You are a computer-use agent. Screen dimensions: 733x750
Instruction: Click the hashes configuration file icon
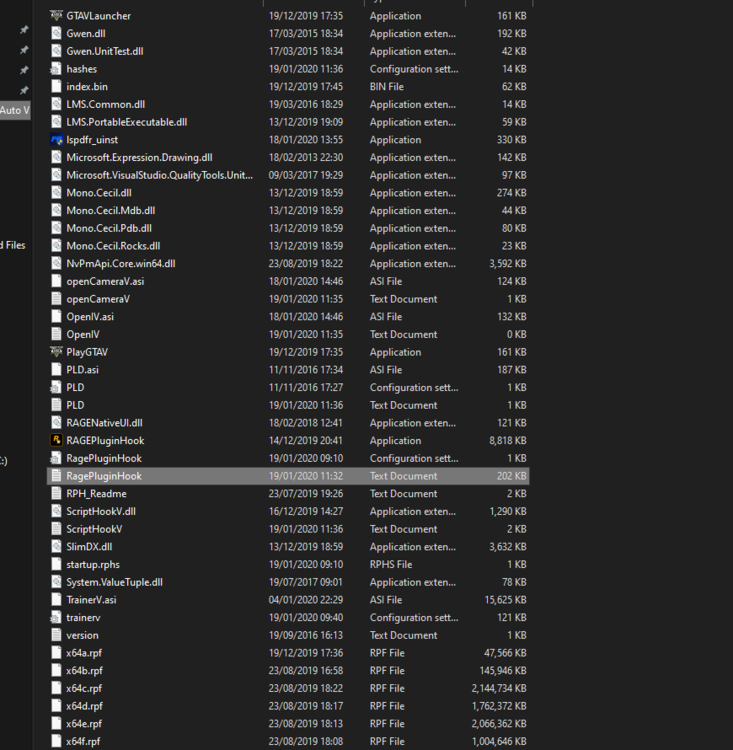[56, 69]
